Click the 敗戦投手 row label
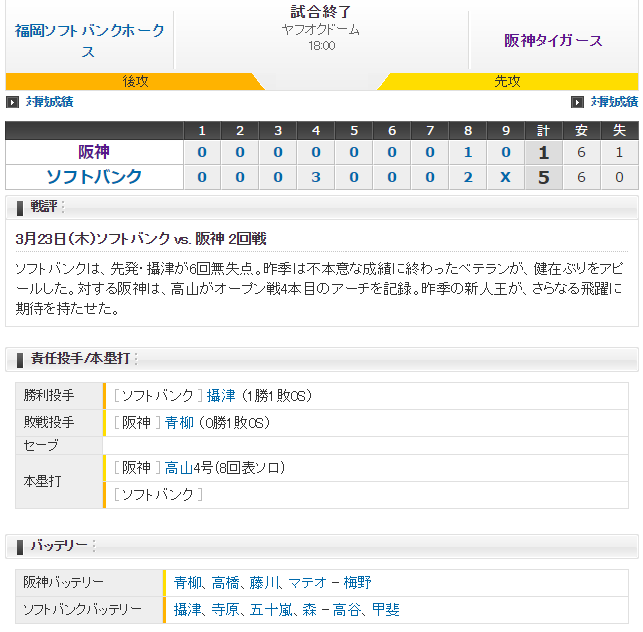Viewport: 643px width, 632px height. [59, 422]
